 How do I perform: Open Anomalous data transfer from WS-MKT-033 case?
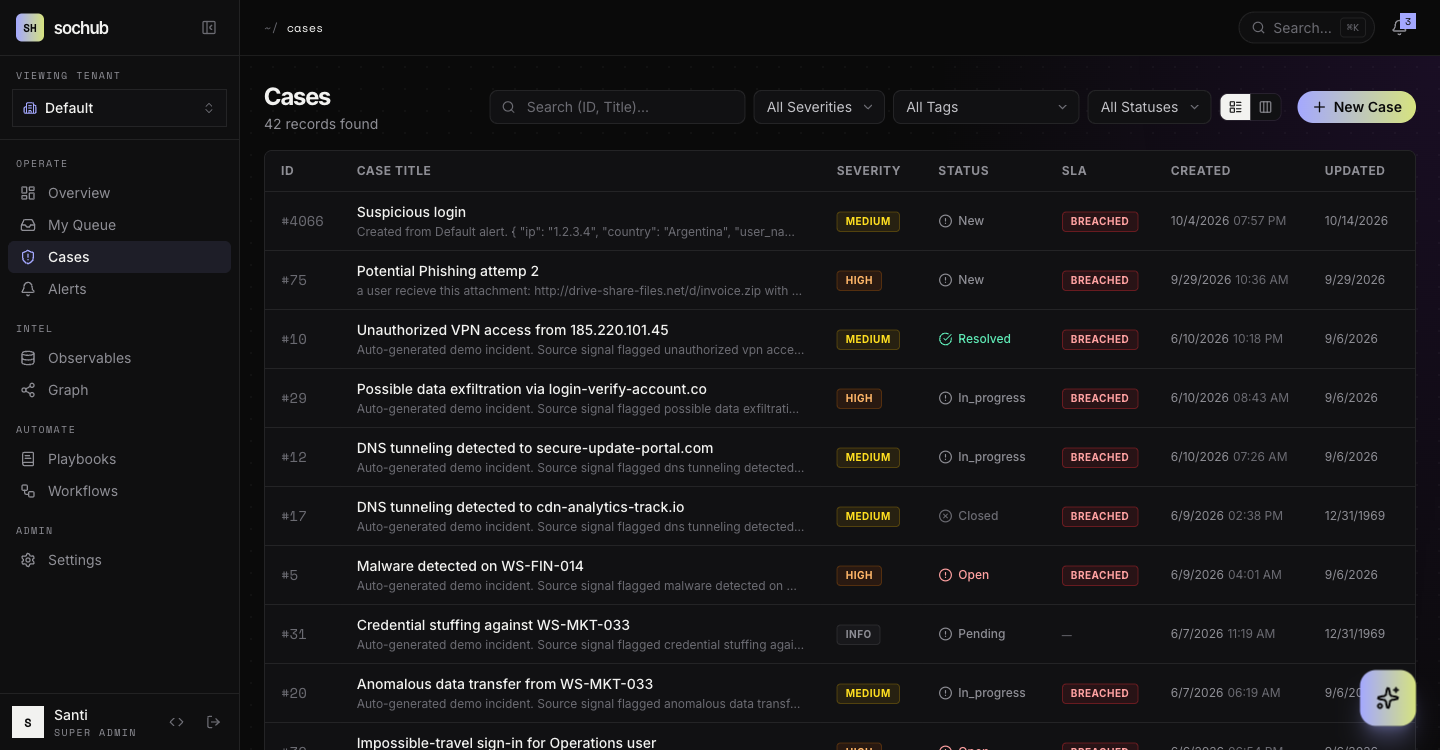click(505, 684)
